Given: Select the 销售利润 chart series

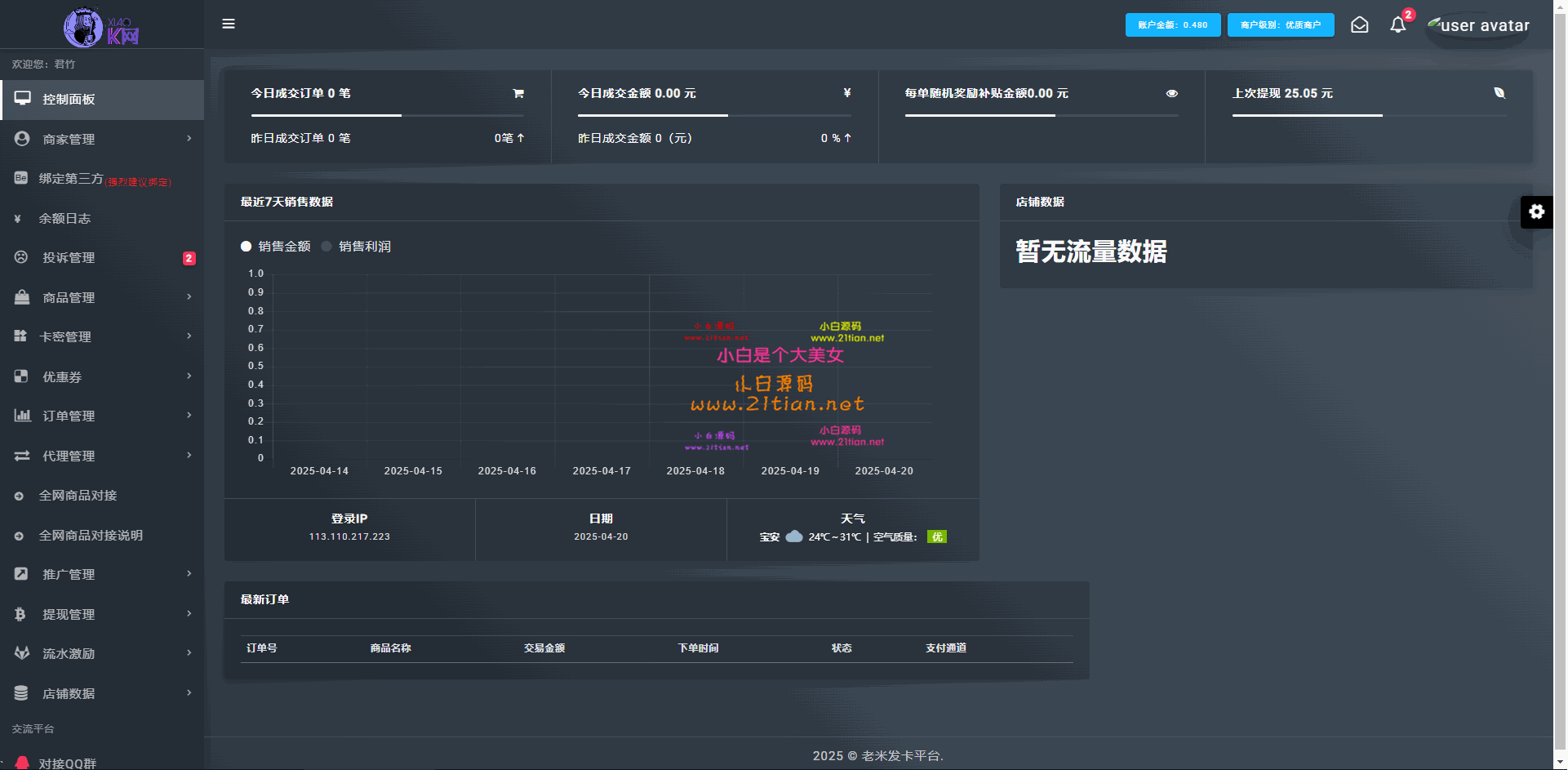Looking at the screenshot, I should pyautogui.click(x=356, y=247).
